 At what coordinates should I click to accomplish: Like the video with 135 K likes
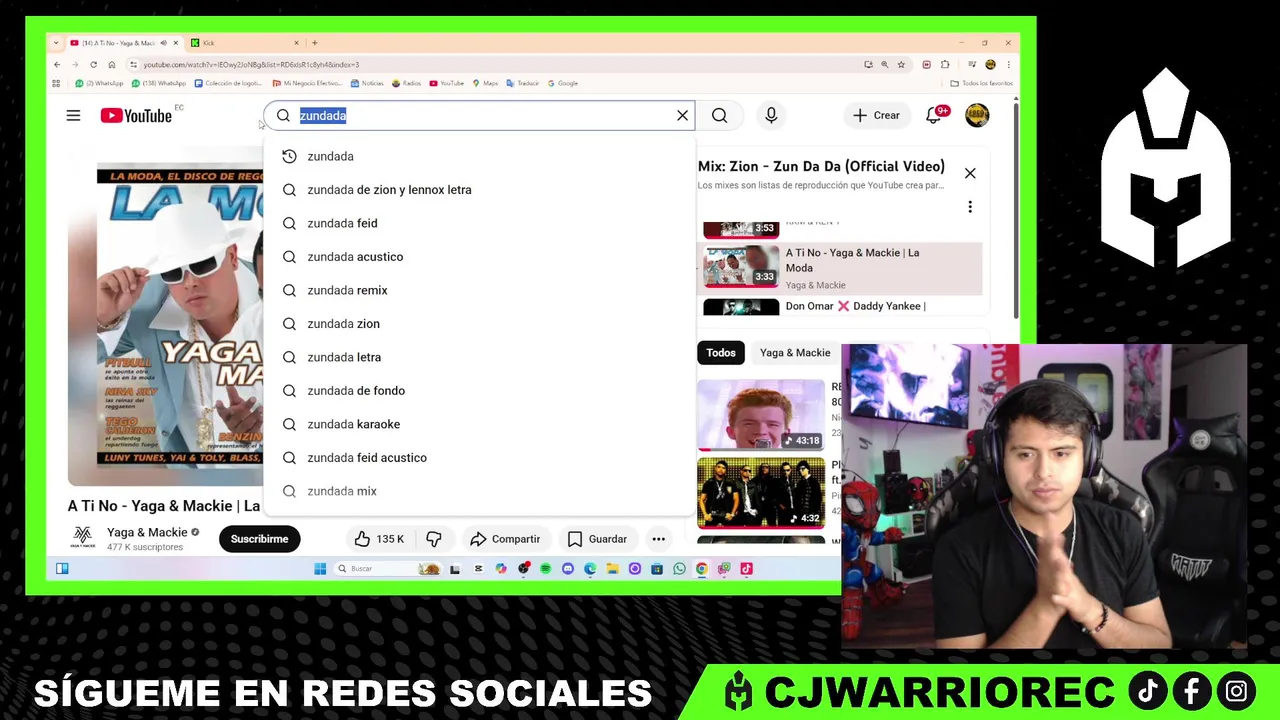(379, 539)
